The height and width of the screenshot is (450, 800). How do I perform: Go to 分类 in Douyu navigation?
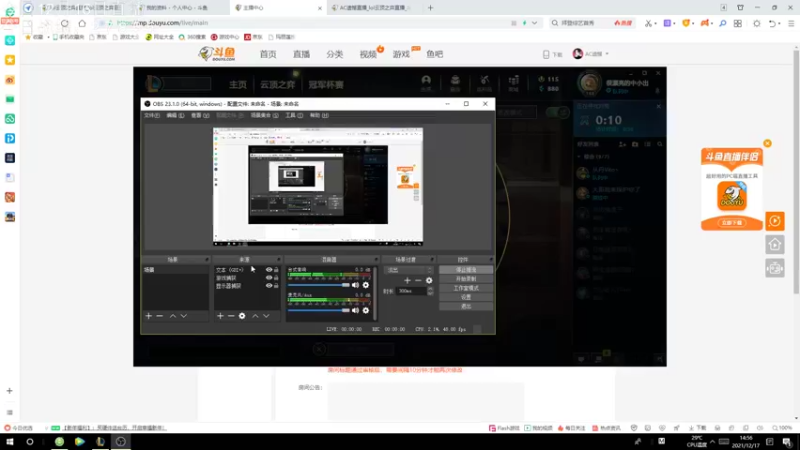(x=335, y=54)
